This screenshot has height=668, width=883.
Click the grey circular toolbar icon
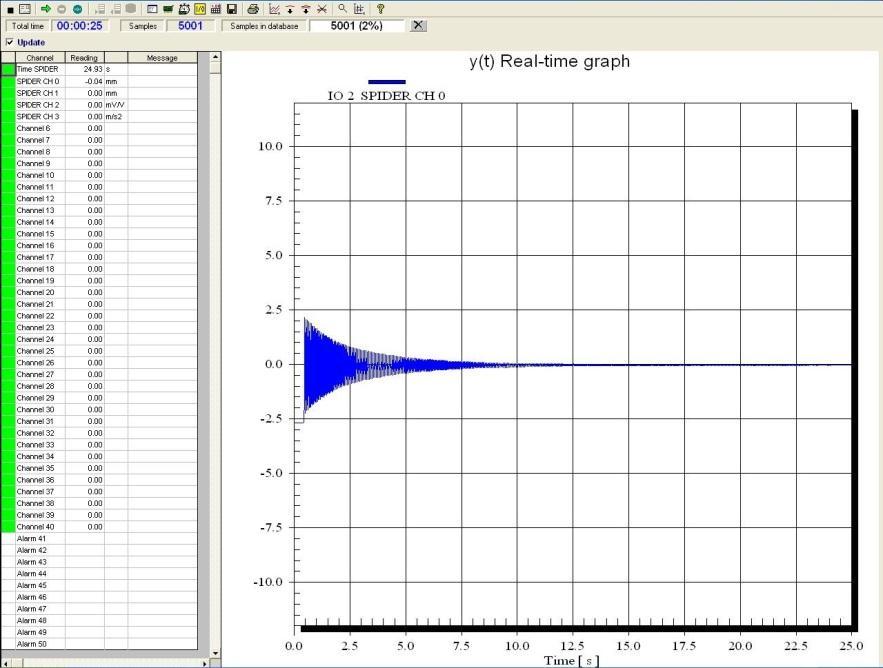pos(61,9)
